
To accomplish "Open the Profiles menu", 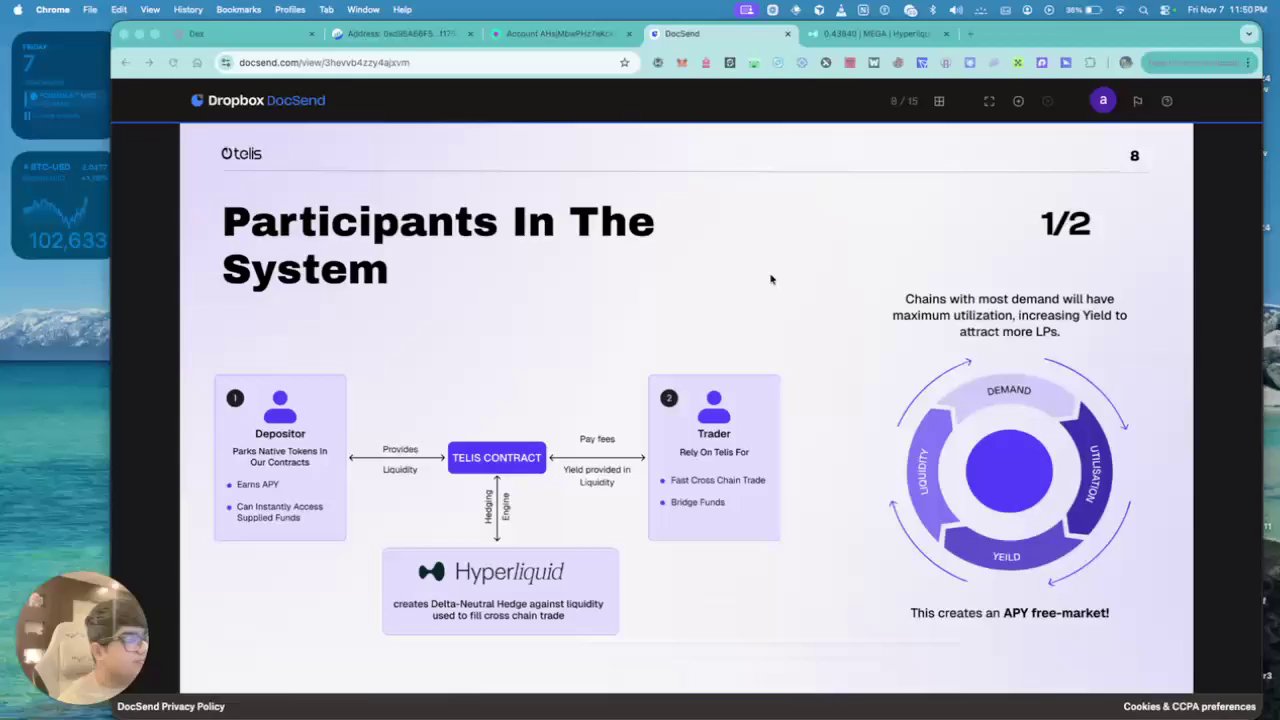I will (x=290, y=9).
